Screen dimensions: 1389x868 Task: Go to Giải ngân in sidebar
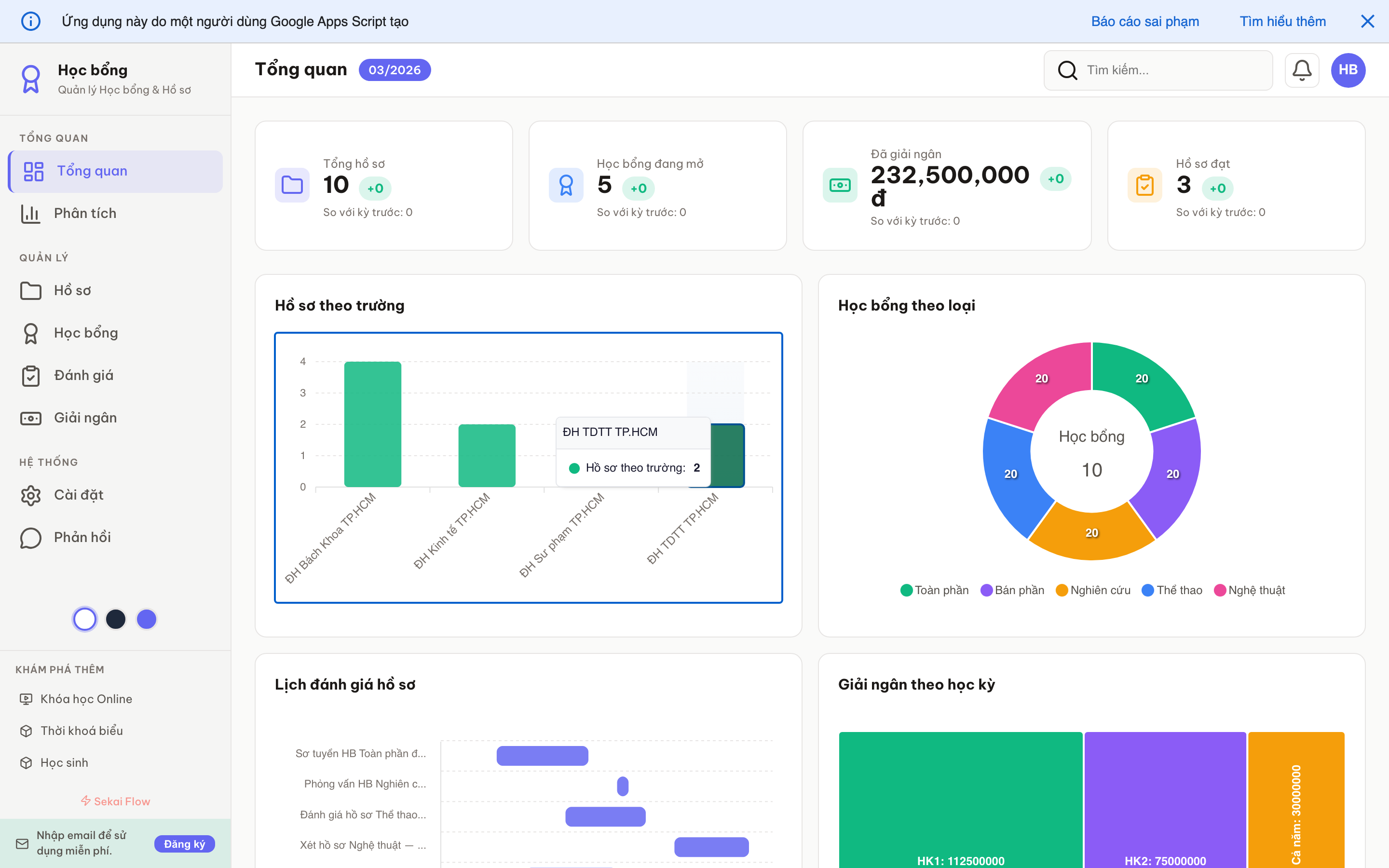85,418
